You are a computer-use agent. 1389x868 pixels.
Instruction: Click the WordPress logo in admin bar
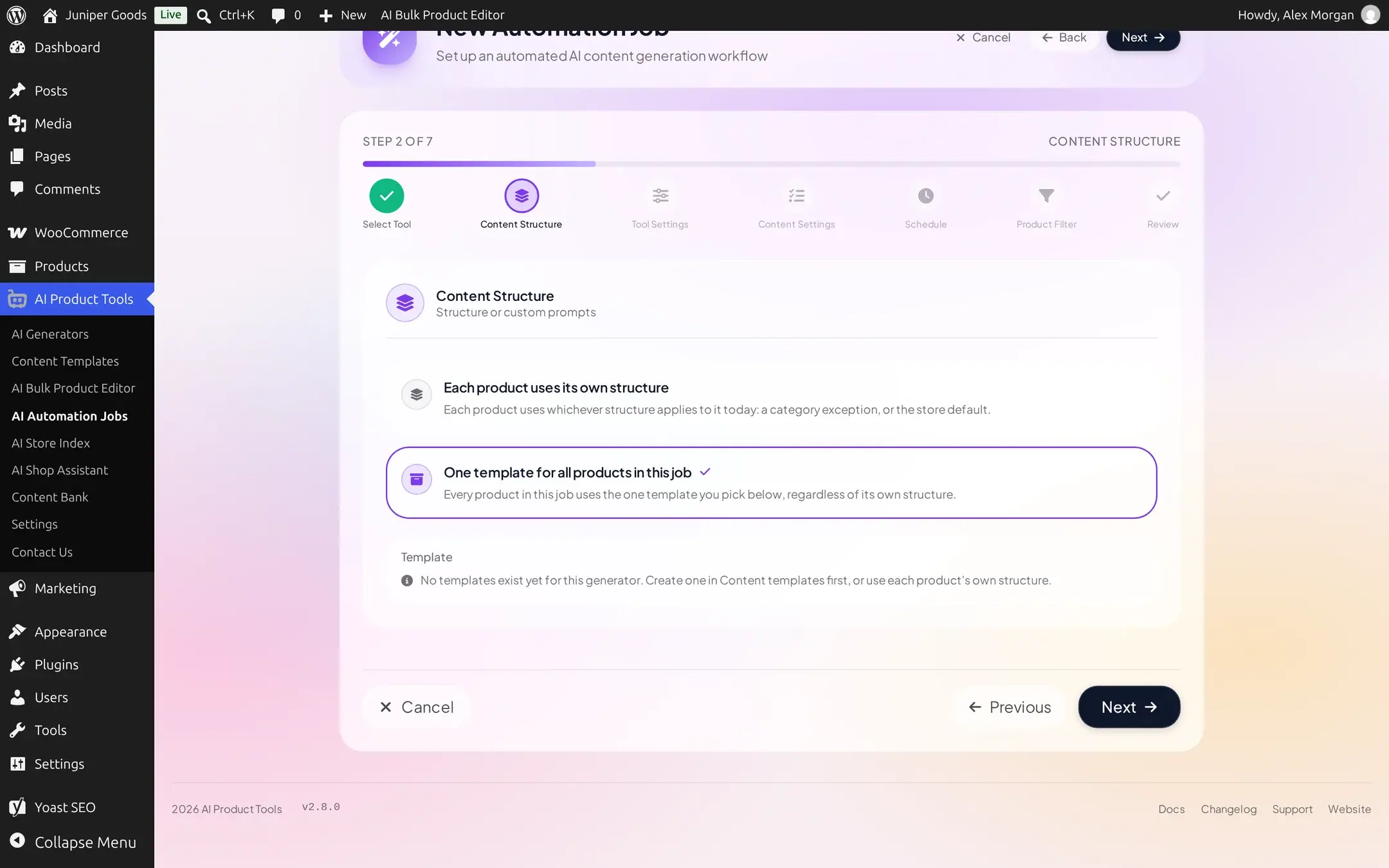[x=16, y=15]
